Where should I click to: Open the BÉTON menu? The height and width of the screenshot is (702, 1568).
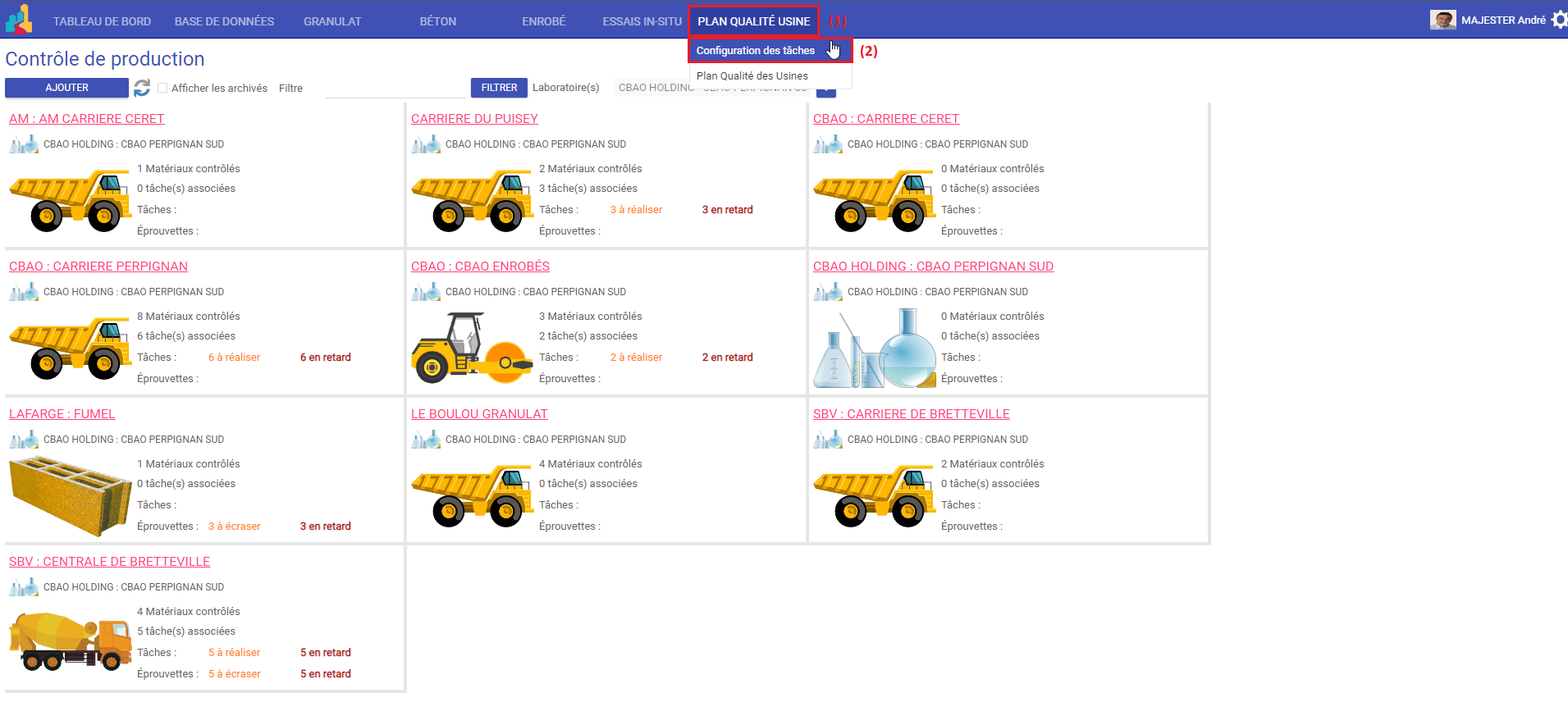(438, 21)
